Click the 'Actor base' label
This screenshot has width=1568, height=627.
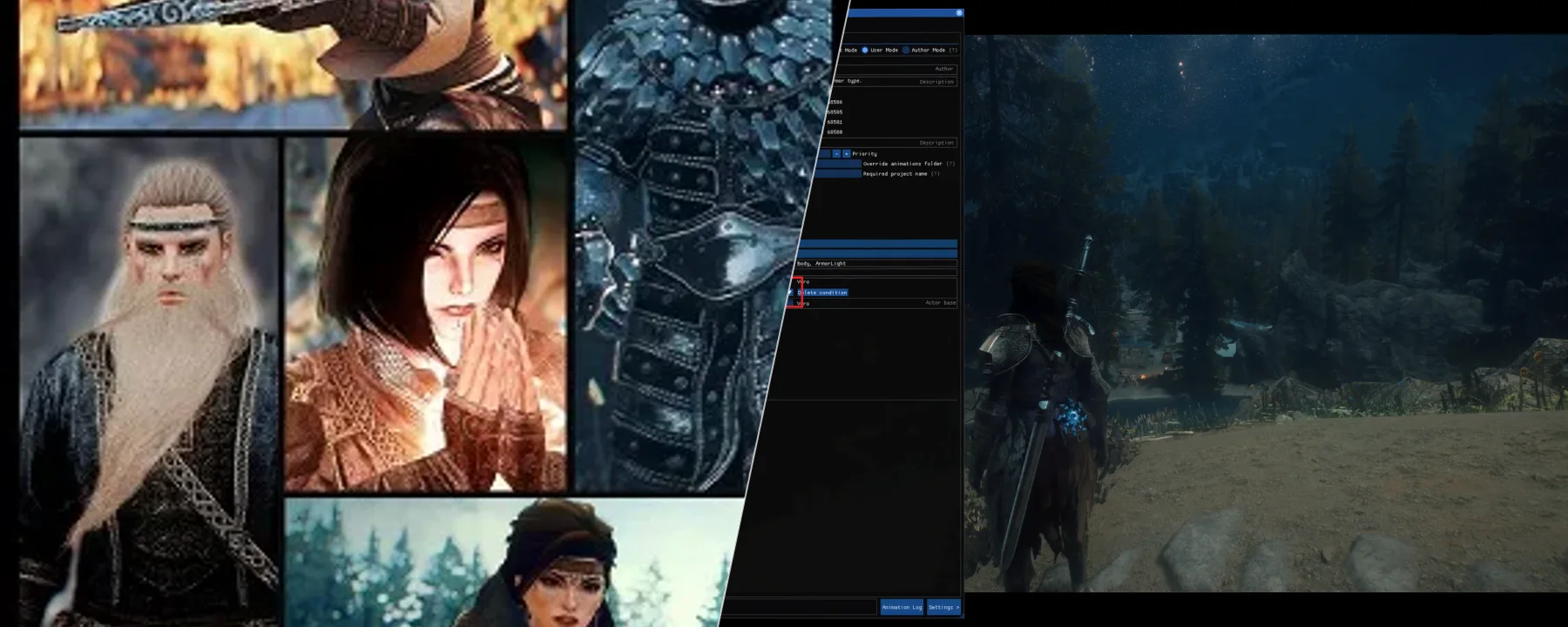click(941, 303)
